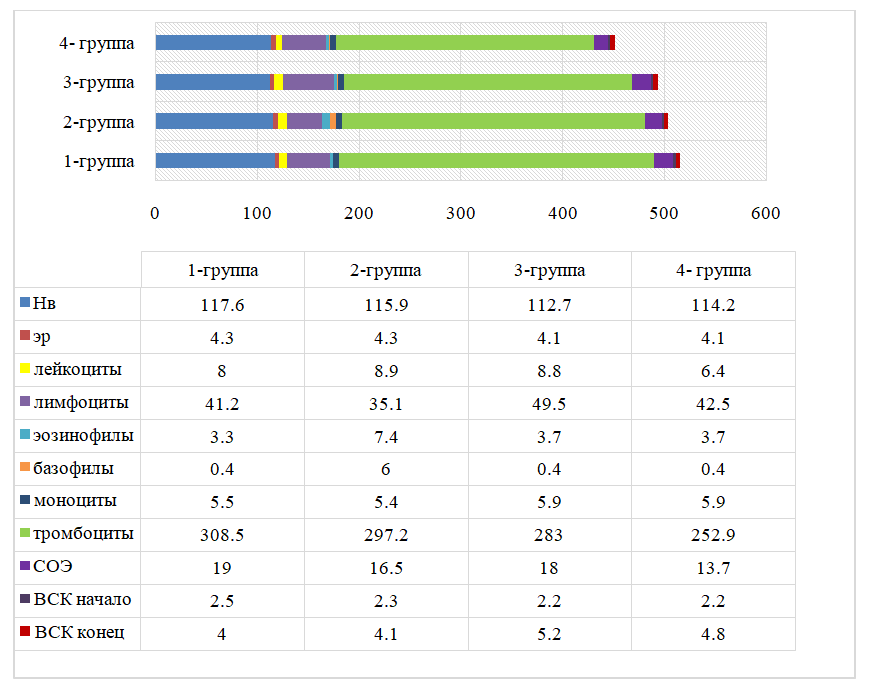Select the yellow лейкоциты legend swatch
The height and width of the screenshot is (689, 869).
click(x=25, y=369)
